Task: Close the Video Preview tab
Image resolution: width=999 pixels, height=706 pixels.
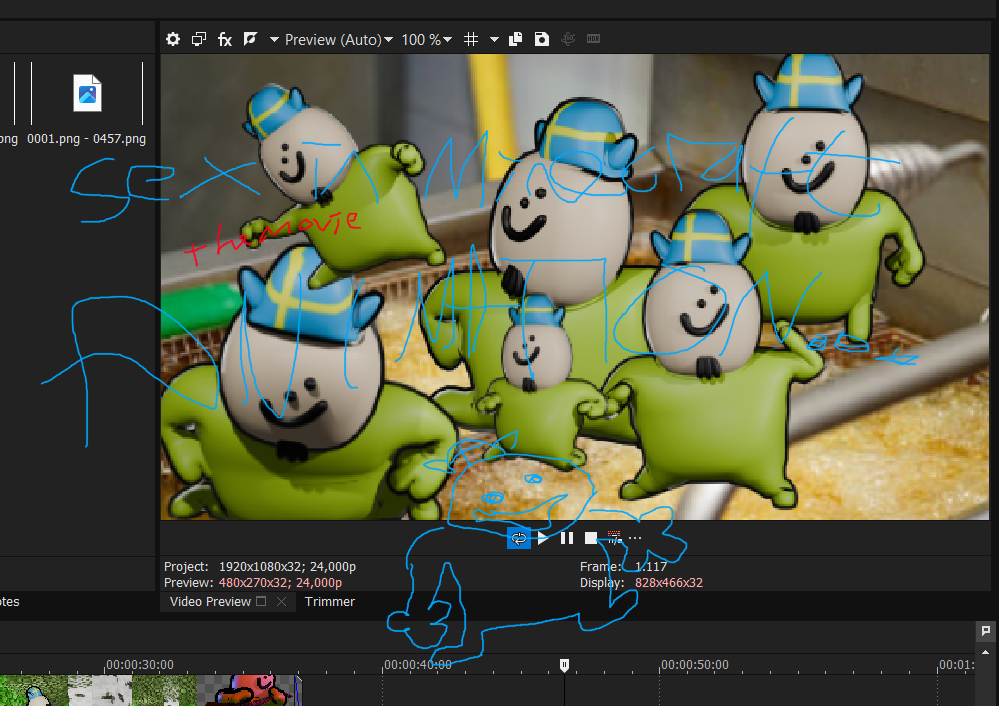Action: 282,601
